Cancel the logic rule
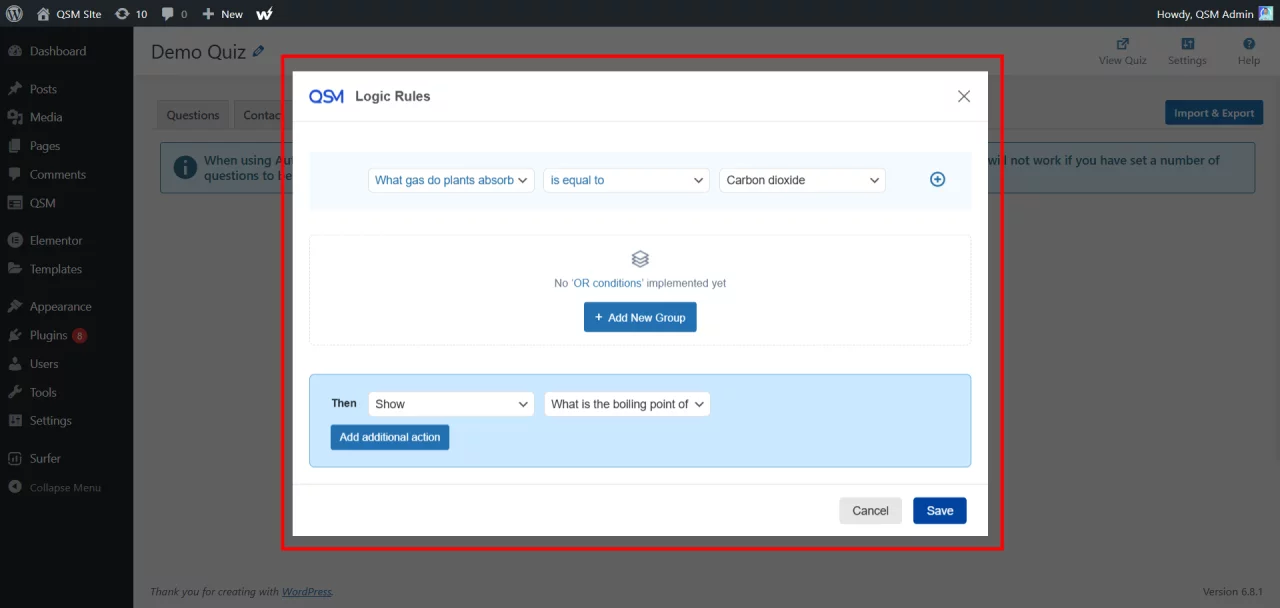Screen dimensions: 1280x608 (871, 510)
